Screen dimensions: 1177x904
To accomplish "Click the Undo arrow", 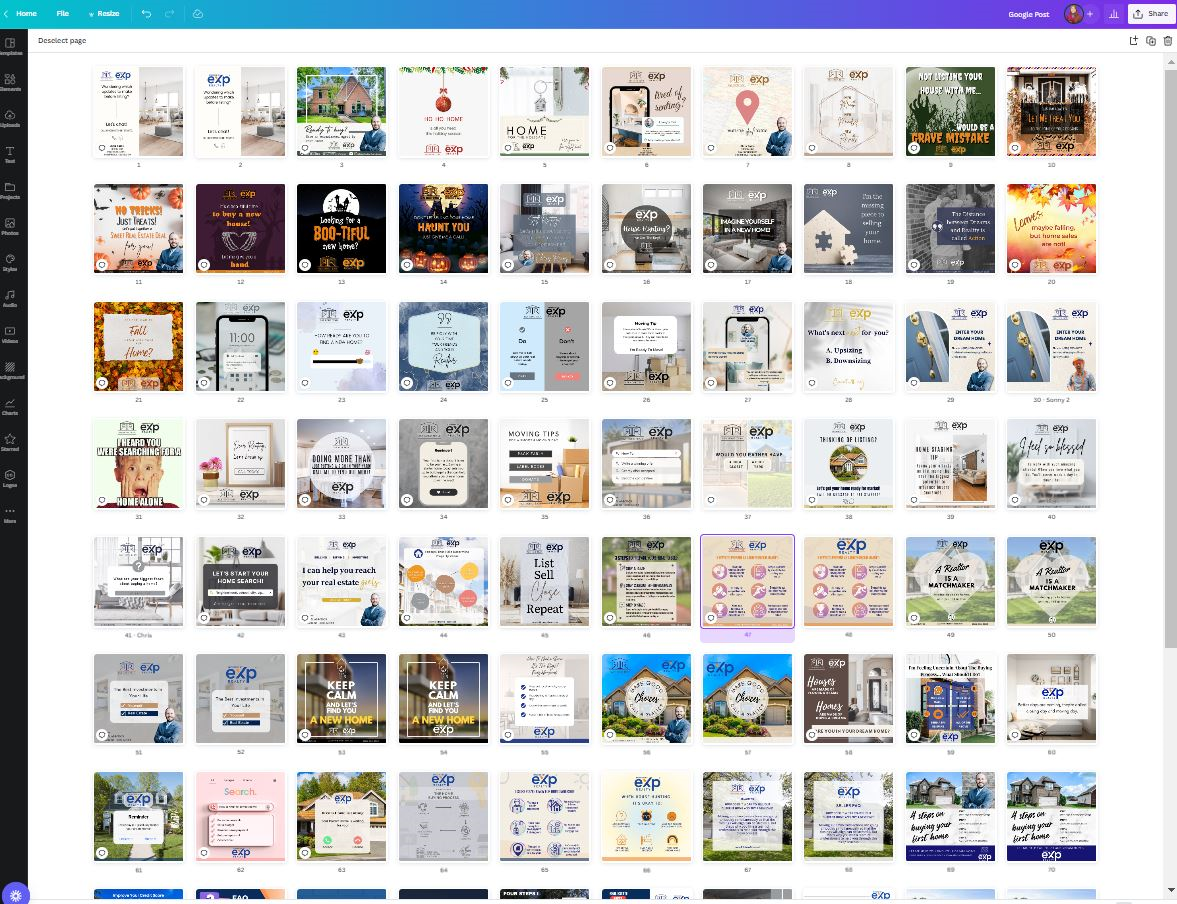I will point(146,14).
